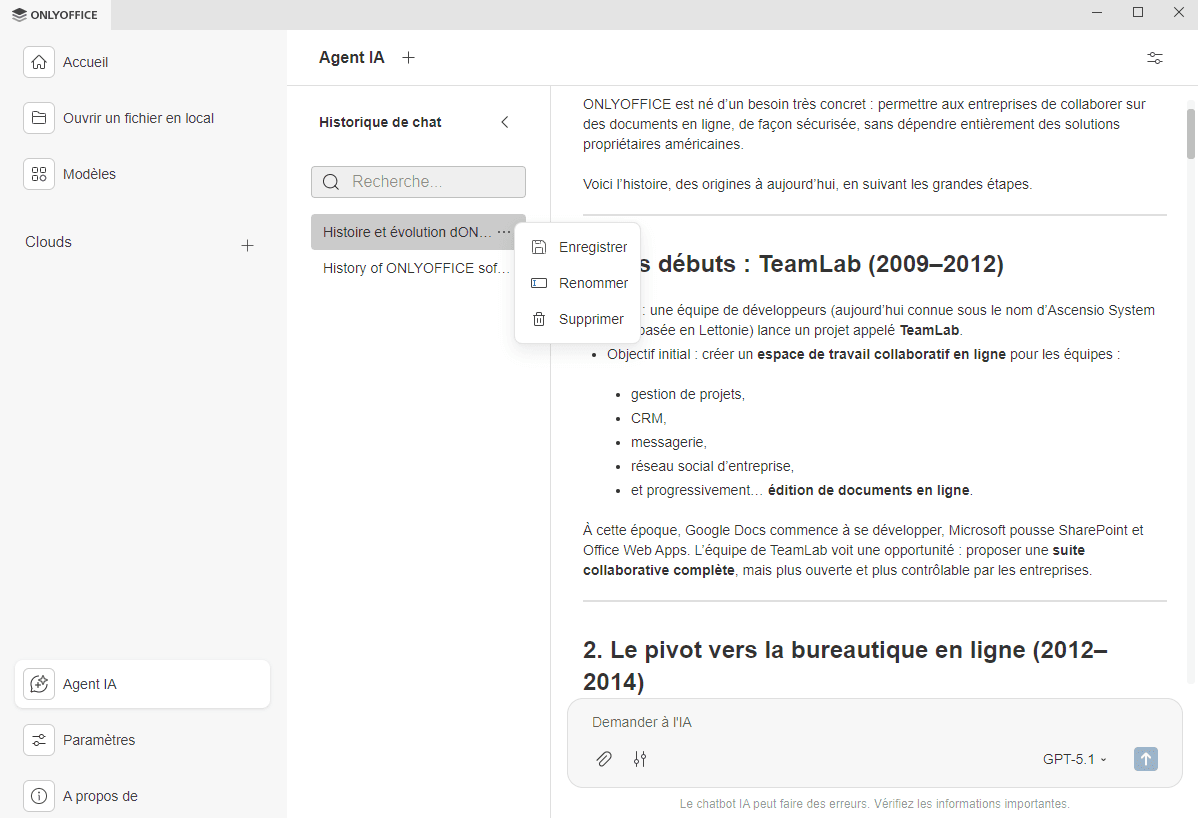Collapse the 'Historique de chat' panel
The height and width of the screenshot is (818, 1198).
pyautogui.click(x=505, y=121)
